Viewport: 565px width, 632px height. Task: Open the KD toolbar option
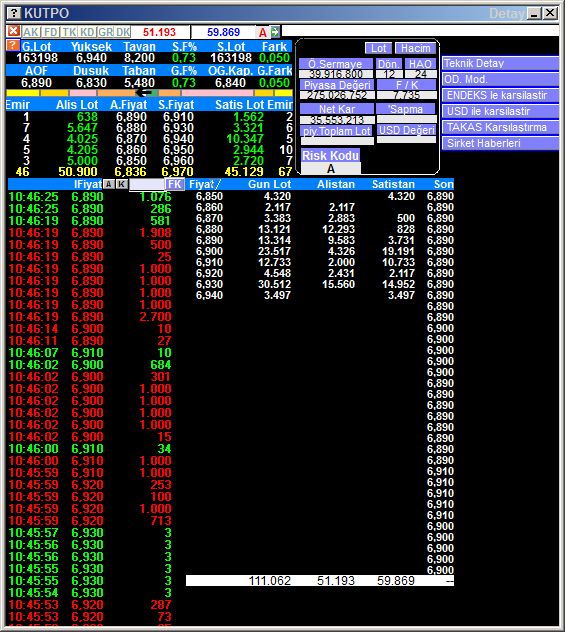[87, 32]
